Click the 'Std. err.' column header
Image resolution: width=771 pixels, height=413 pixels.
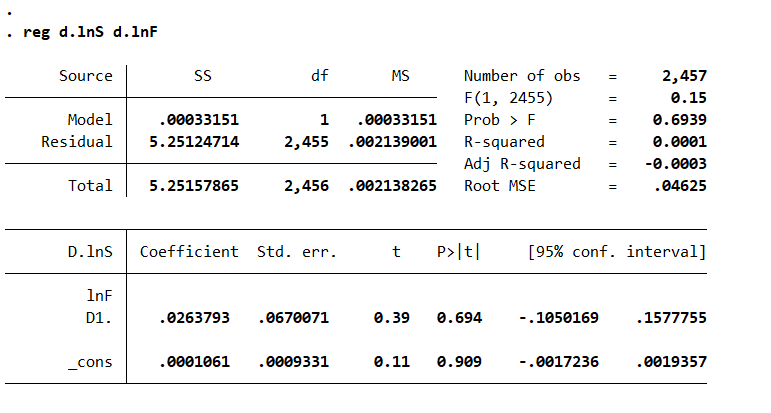297,251
